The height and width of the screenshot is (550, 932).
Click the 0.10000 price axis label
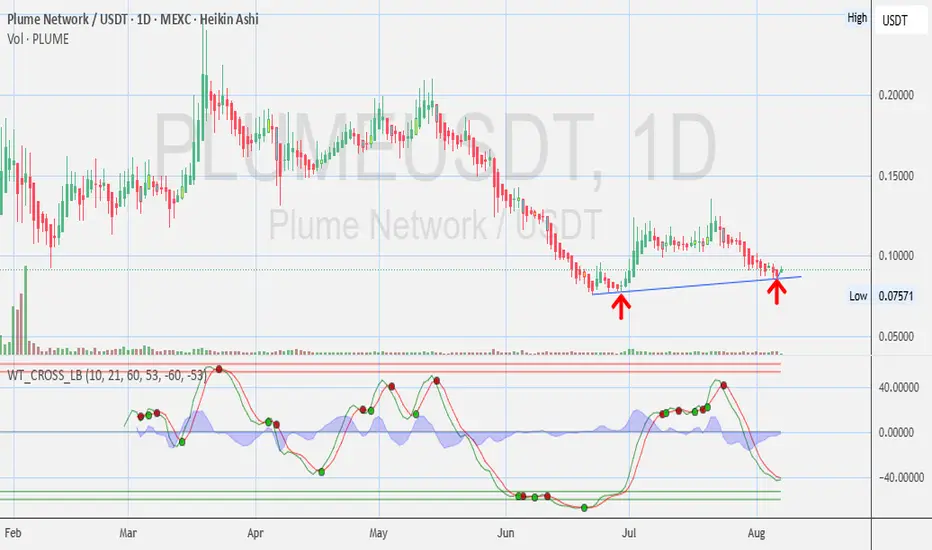[896, 256]
